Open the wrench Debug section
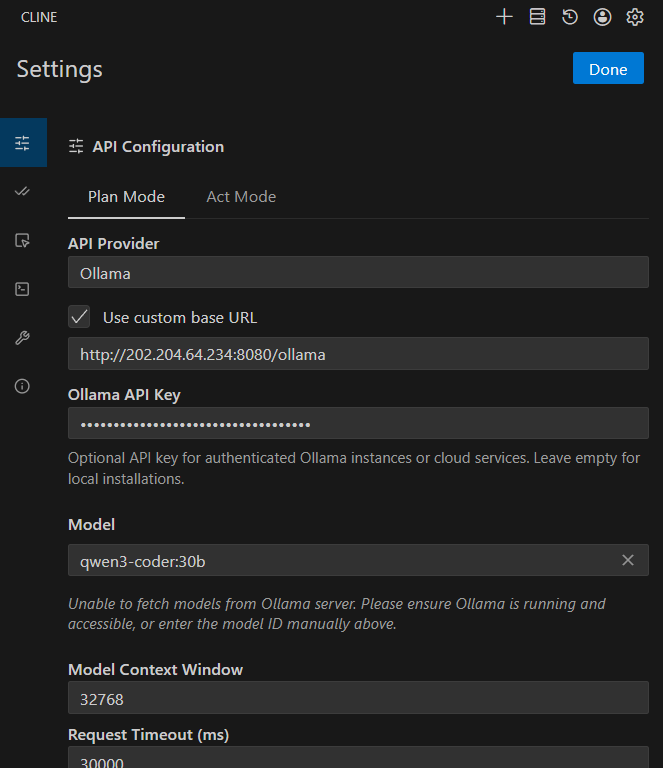This screenshot has height=768, width=663. coord(22,338)
